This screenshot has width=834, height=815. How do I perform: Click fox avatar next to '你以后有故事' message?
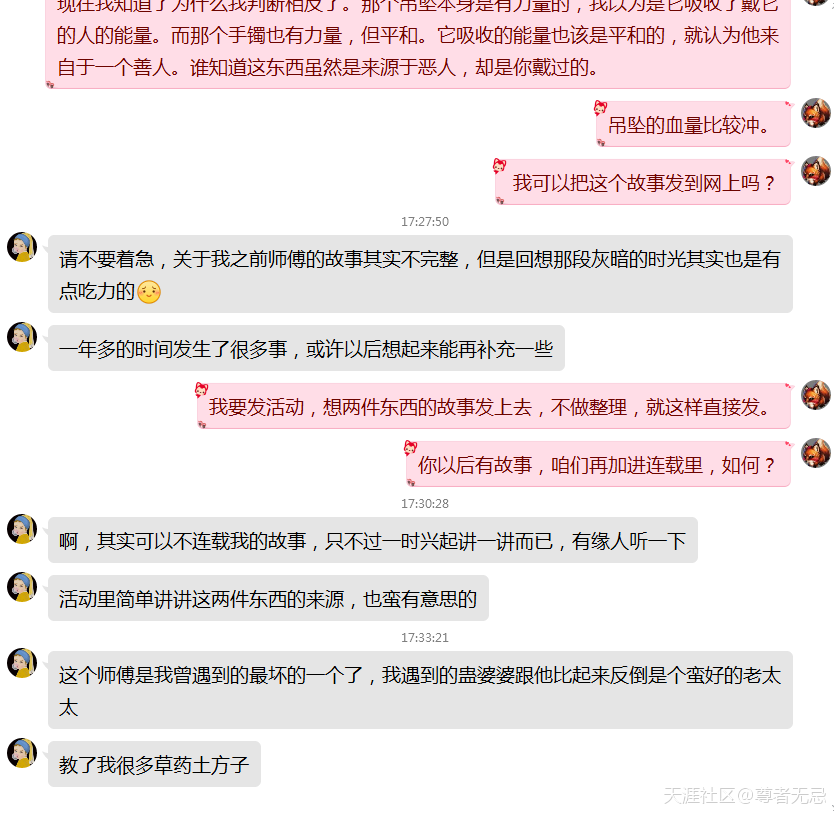[x=816, y=453]
